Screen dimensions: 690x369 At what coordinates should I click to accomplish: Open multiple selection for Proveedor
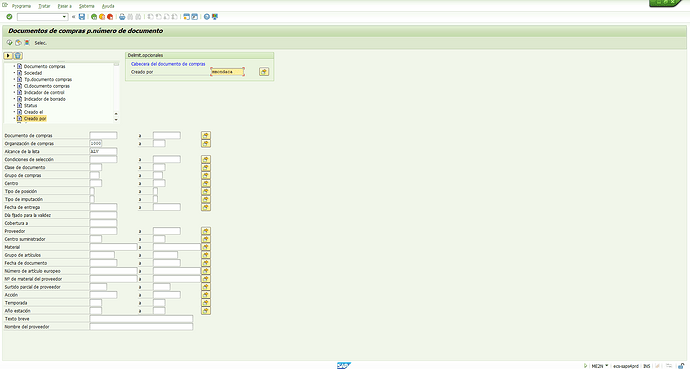coord(206,231)
